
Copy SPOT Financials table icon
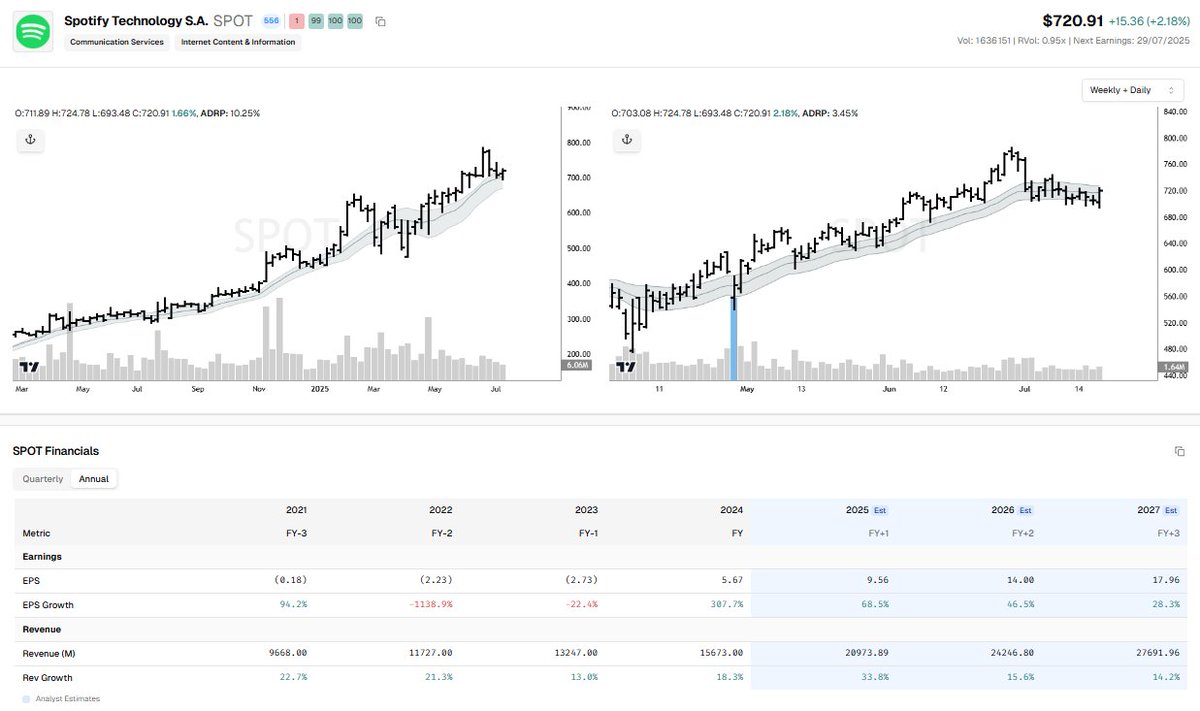coord(1180,451)
